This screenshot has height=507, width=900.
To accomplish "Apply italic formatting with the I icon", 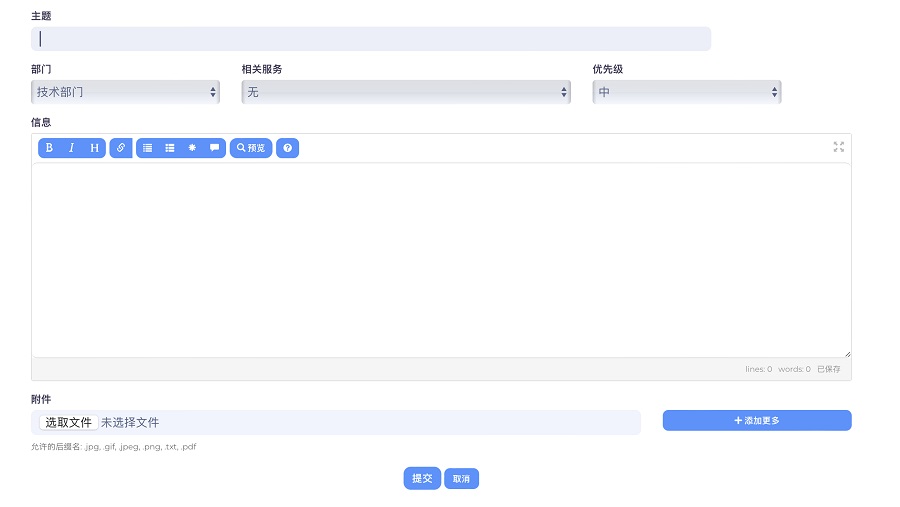I will tap(72, 148).
